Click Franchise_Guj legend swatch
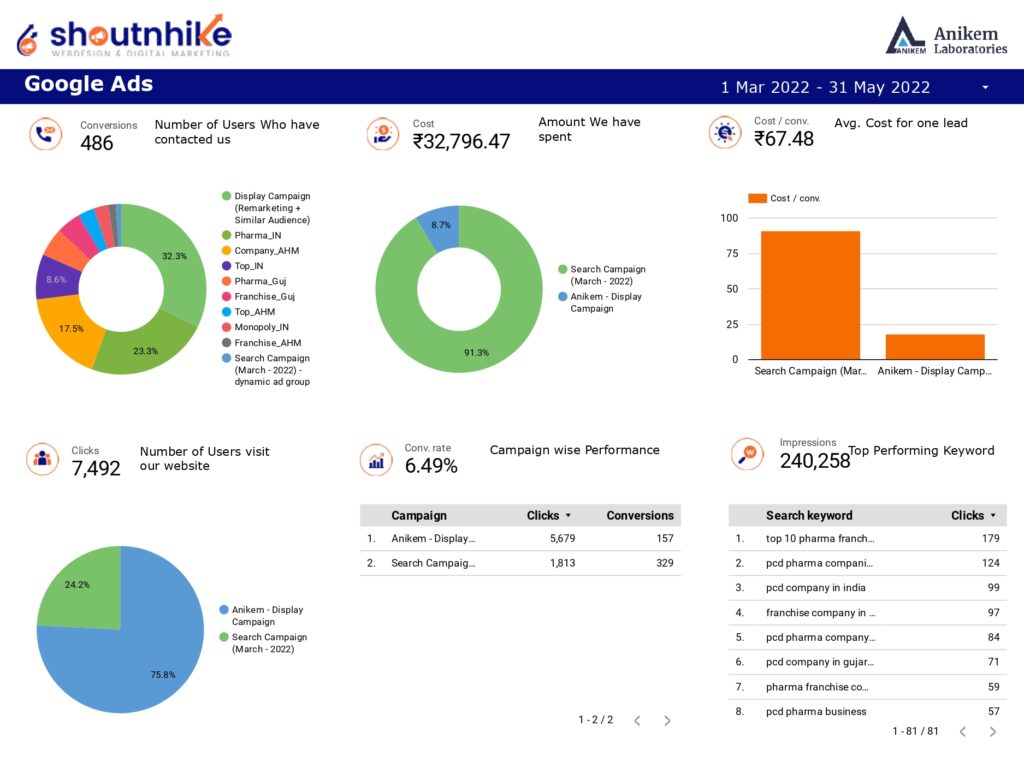 (227, 296)
